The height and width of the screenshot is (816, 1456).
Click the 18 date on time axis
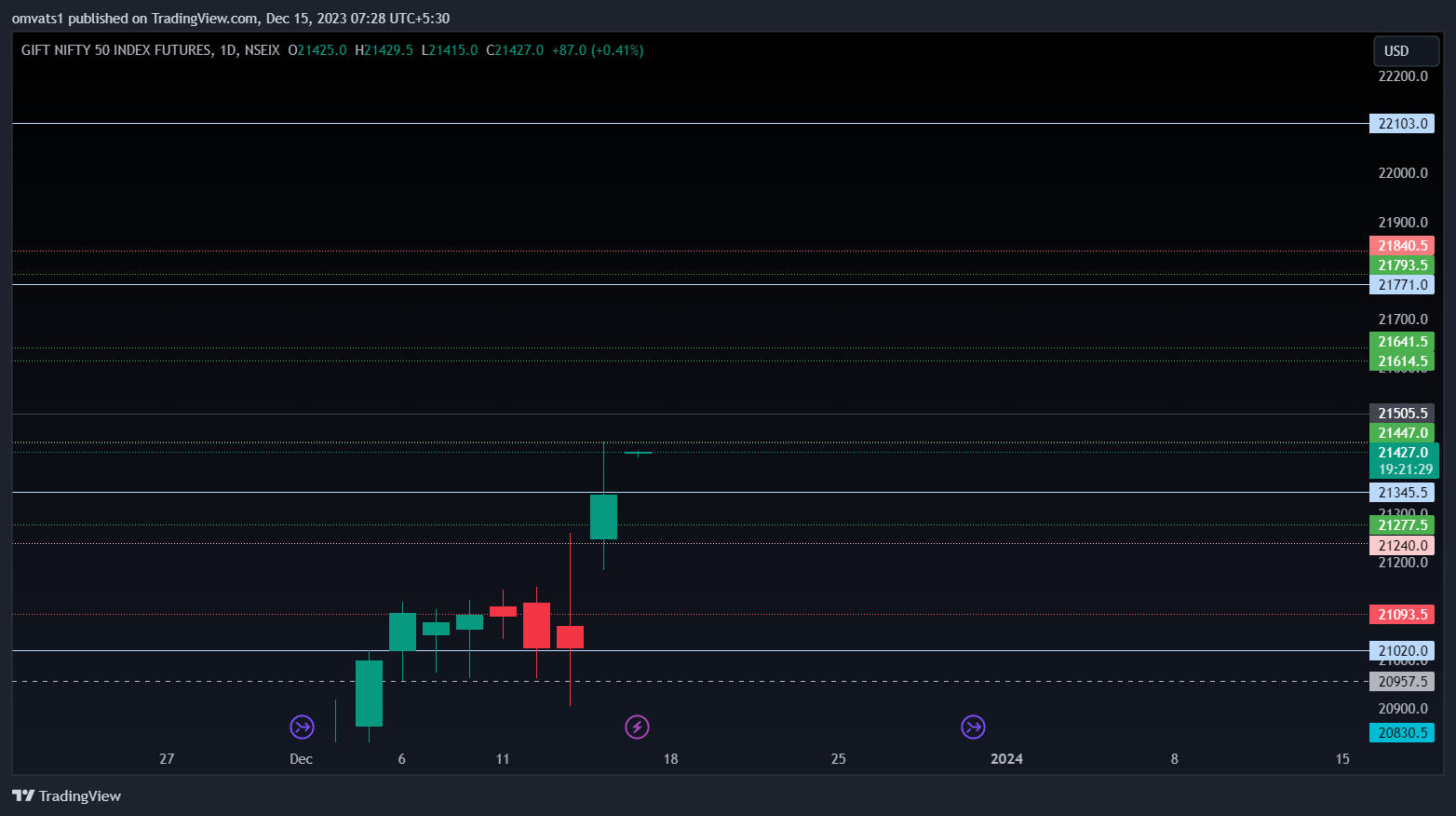coord(670,759)
